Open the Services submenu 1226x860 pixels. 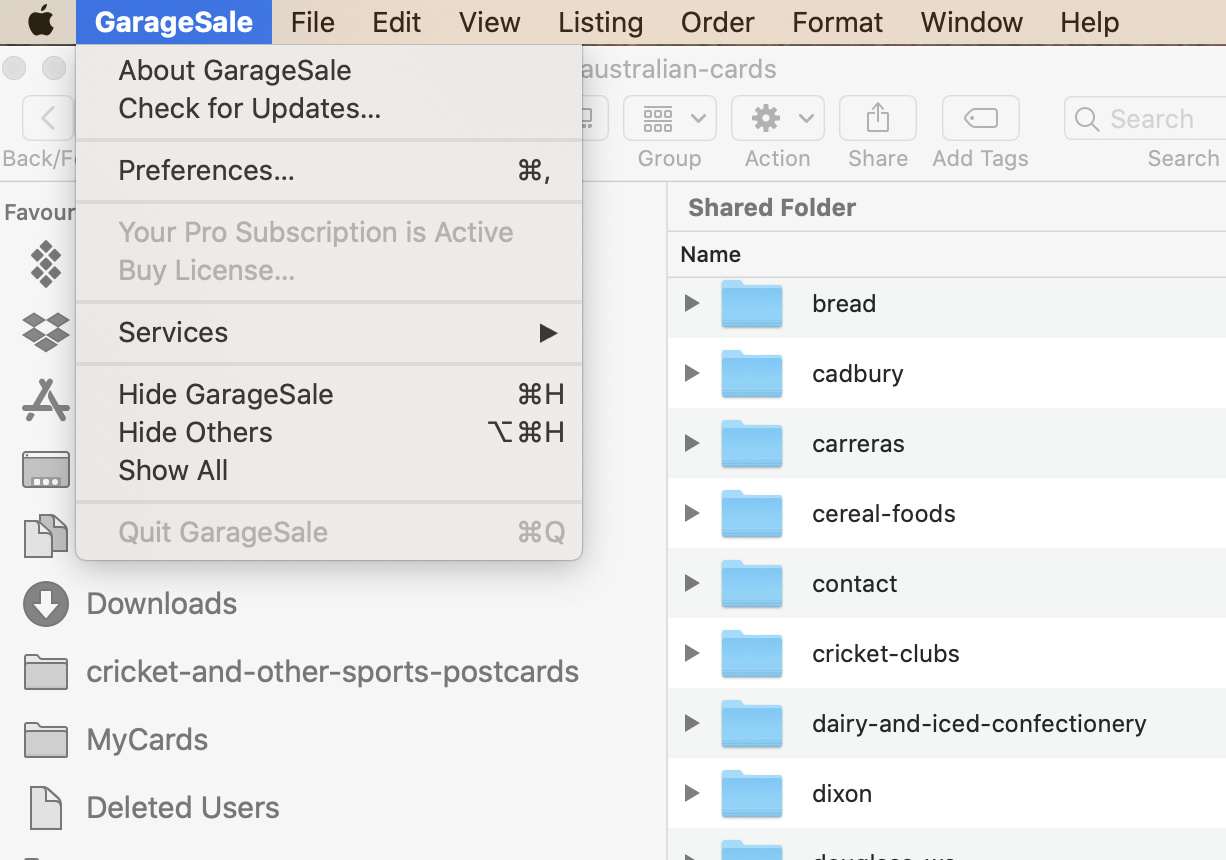click(x=329, y=333)
